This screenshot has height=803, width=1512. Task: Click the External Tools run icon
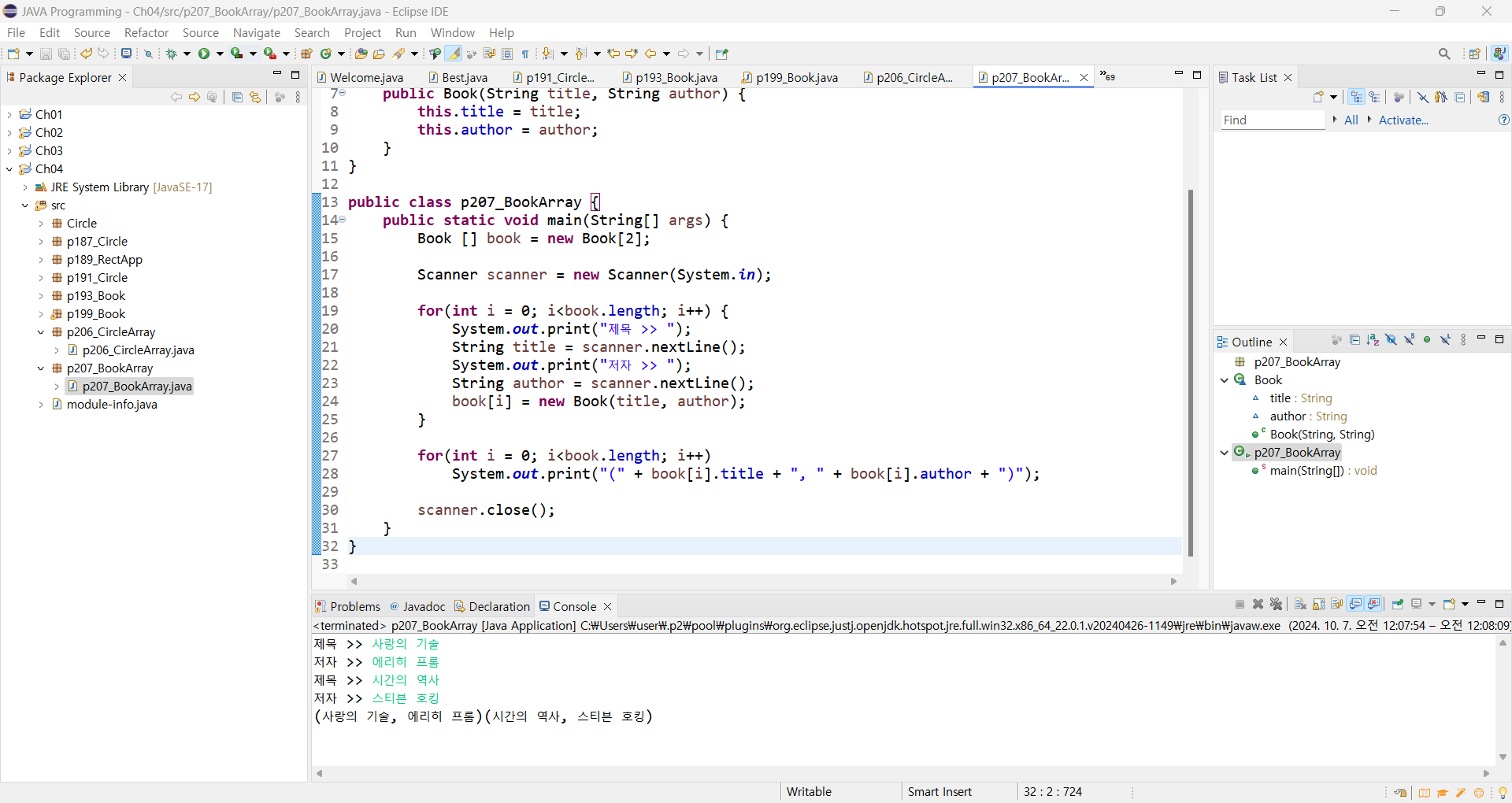click(269, 54)
